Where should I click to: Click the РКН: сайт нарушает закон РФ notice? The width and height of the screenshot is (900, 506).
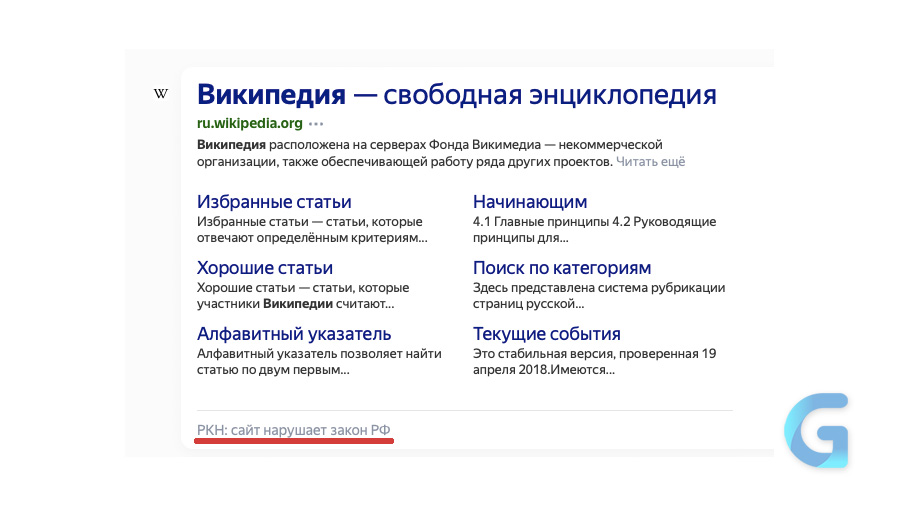(x=293, y=430)
